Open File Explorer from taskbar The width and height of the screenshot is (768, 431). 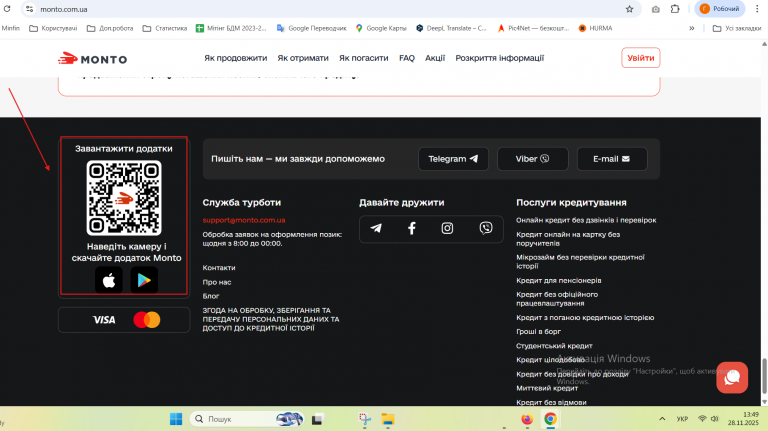click(x=388, y=419)
